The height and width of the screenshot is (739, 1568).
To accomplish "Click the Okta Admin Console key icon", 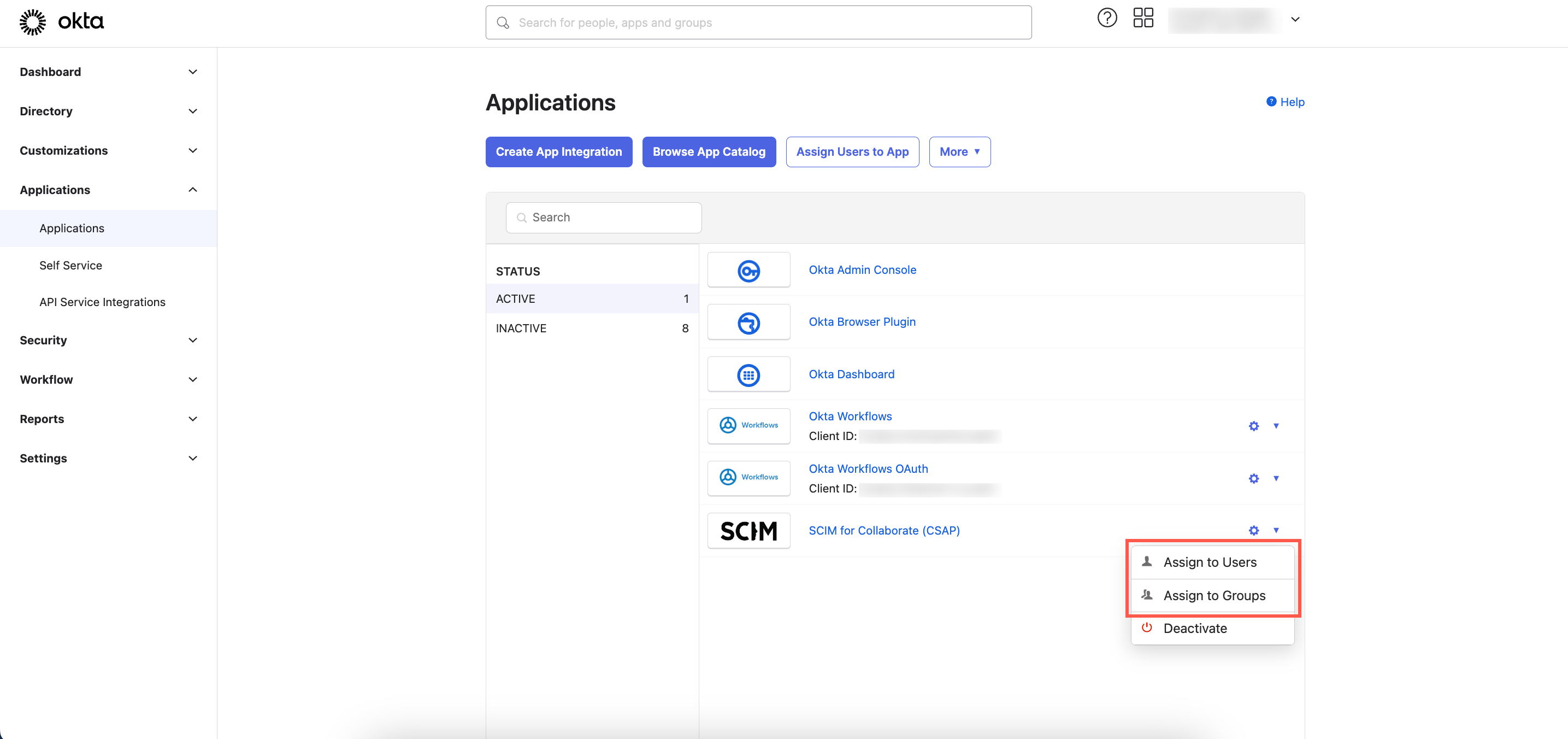I will click(x=748, y=270).
